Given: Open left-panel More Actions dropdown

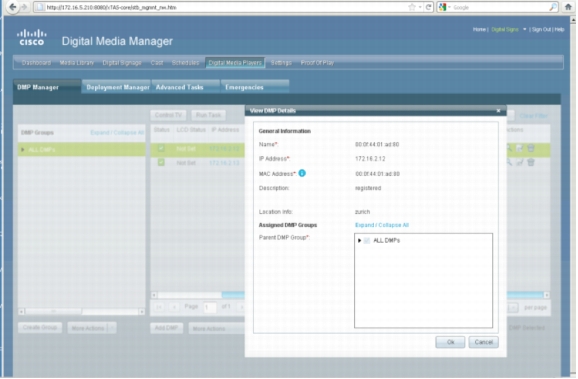Looking at the screenshot, I should (x=92, y=328).
